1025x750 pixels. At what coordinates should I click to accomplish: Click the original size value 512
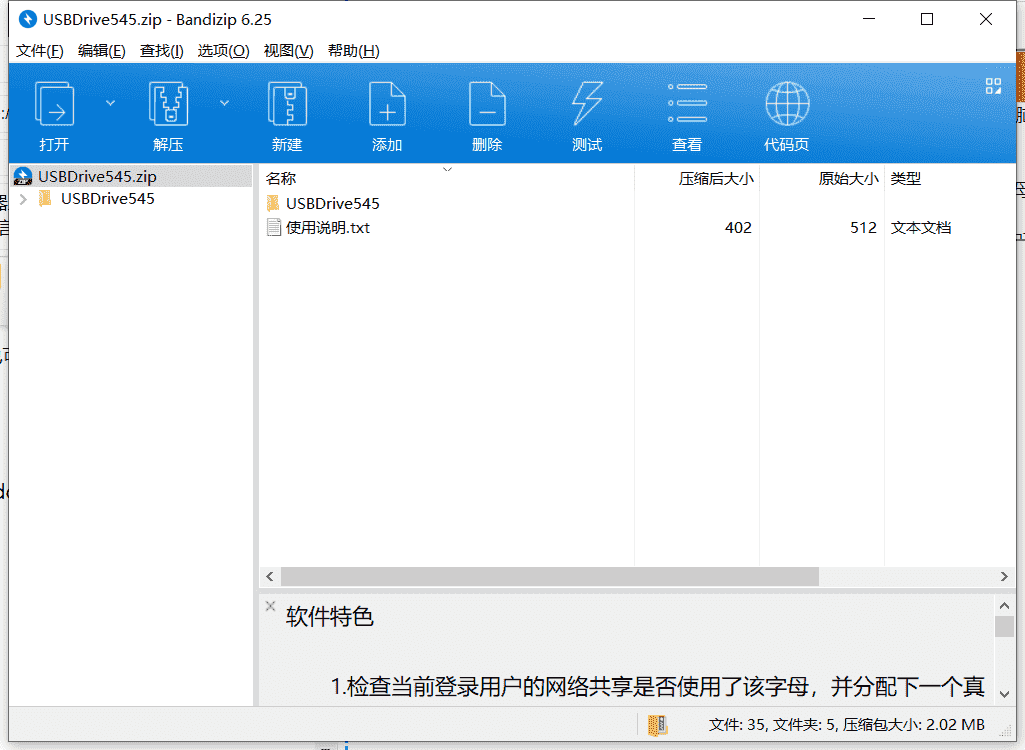coord(863,228)
